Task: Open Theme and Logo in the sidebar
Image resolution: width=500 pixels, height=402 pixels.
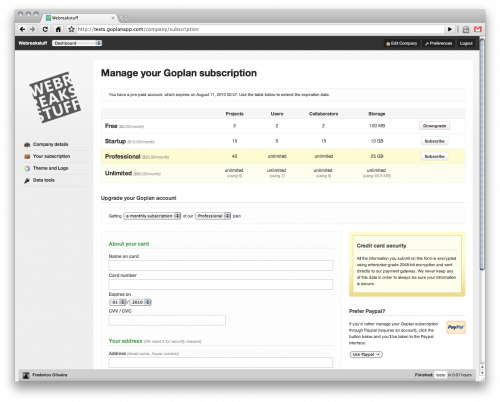Action: pyautogui.click(x=50, y=168)
